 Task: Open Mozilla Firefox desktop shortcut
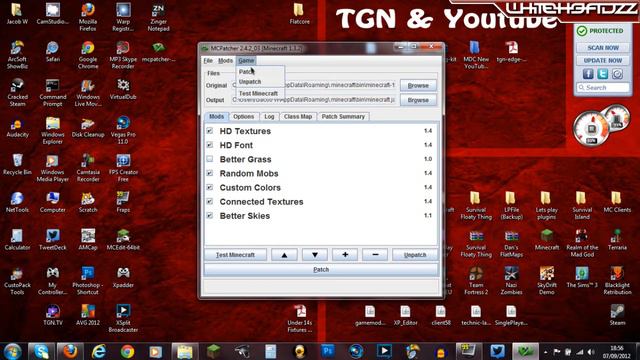click(x=88, y=18)
